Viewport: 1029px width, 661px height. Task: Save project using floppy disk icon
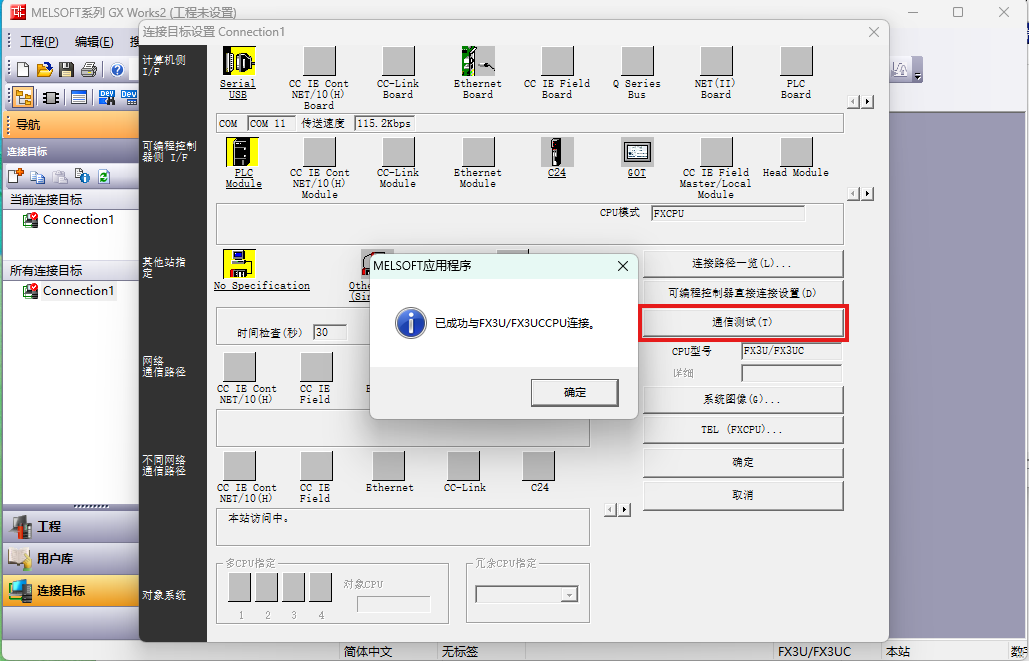click(x=66, y=69)
